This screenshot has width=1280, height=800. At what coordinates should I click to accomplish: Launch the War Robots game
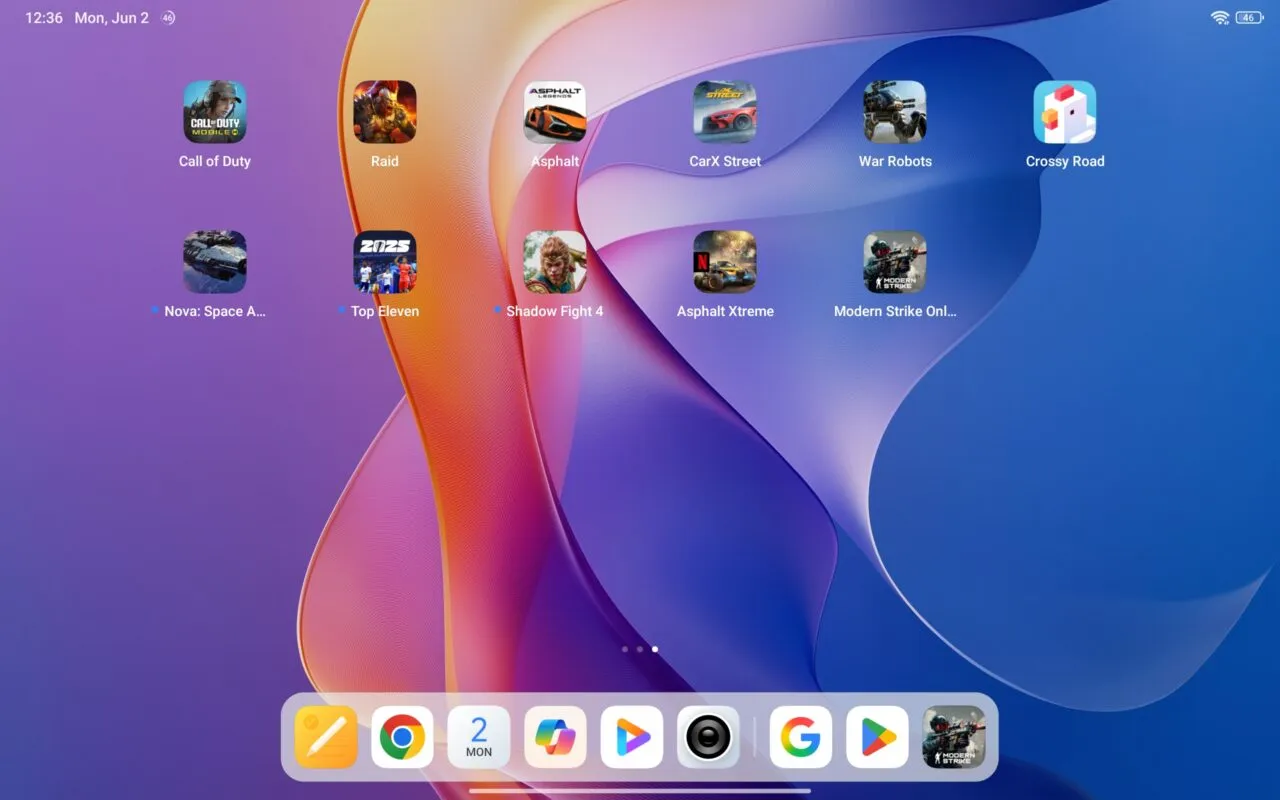pos(895,112)
